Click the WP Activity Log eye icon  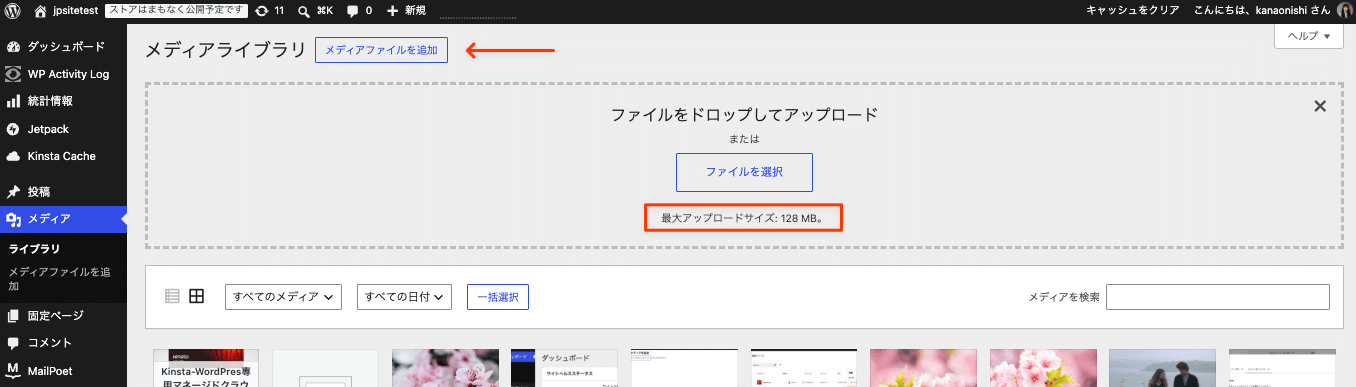pyautogui.click(x=13, y=74)
